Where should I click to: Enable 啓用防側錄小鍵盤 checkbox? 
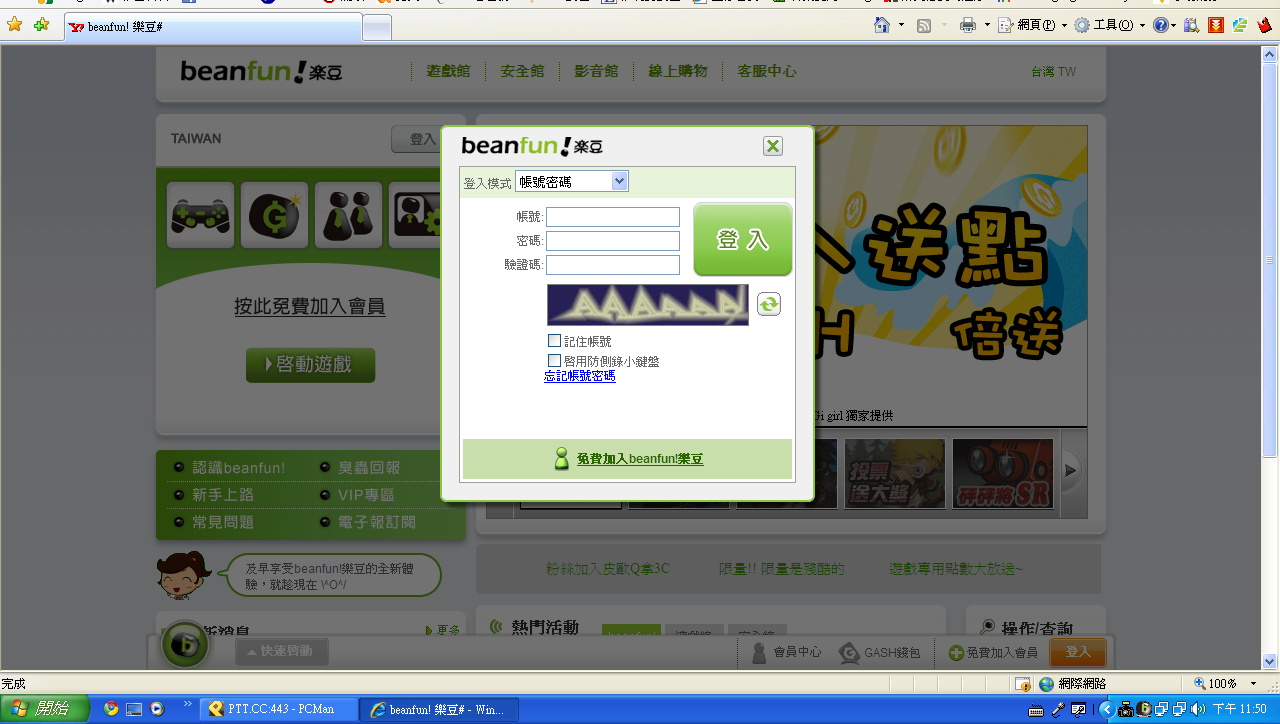(x=555, y=360)
